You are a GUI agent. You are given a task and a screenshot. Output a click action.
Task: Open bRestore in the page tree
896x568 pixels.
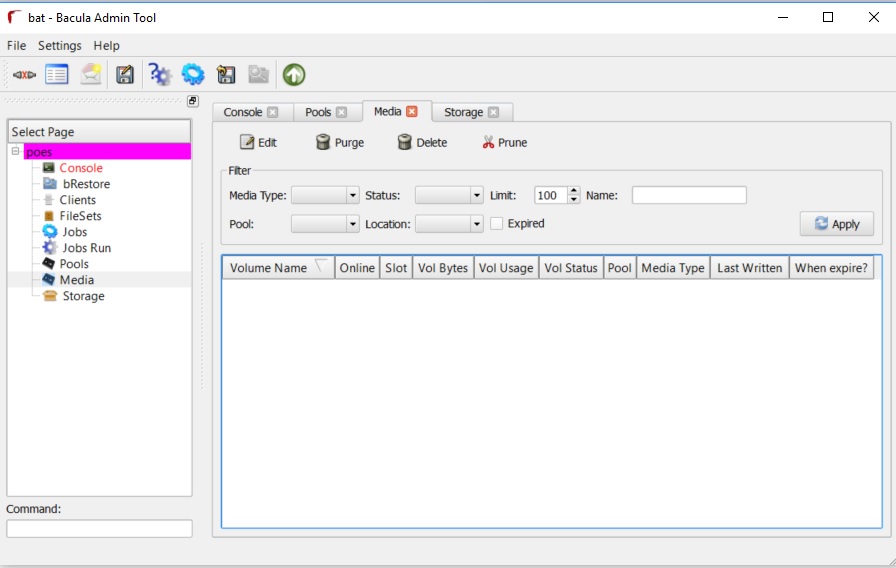pyautogui.click(x=86, y=184)
